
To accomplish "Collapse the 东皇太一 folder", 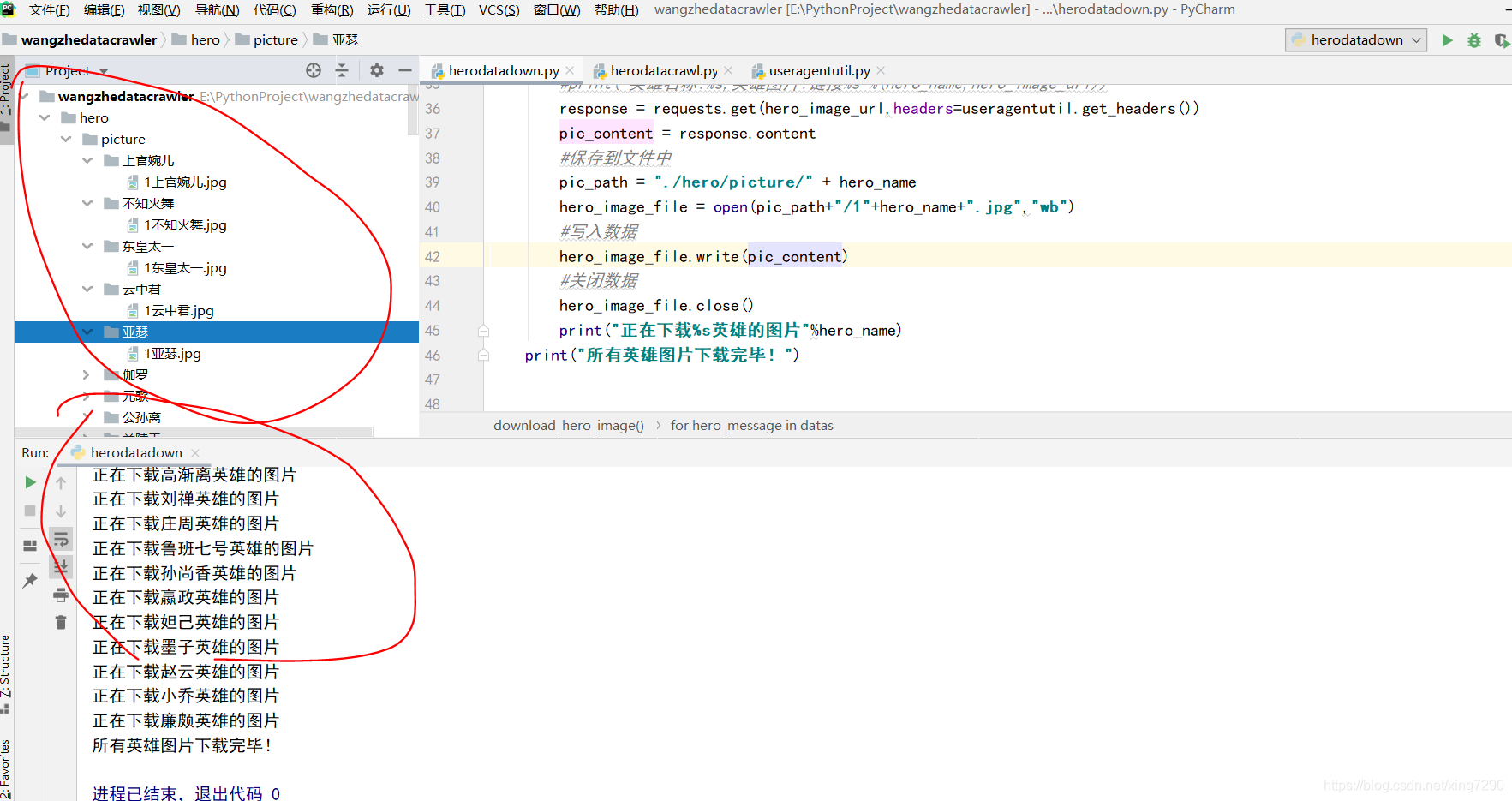I will (x=87, y=246).
